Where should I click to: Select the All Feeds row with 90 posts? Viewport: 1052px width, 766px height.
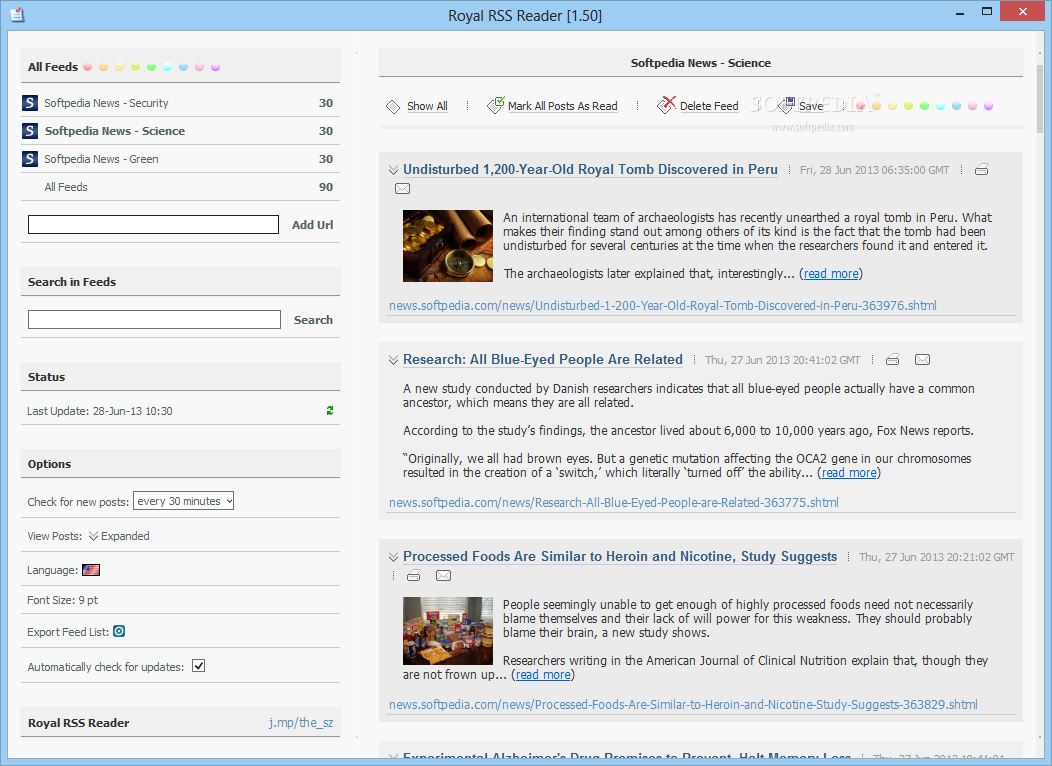pyautogui.click(x=180, y=187)
